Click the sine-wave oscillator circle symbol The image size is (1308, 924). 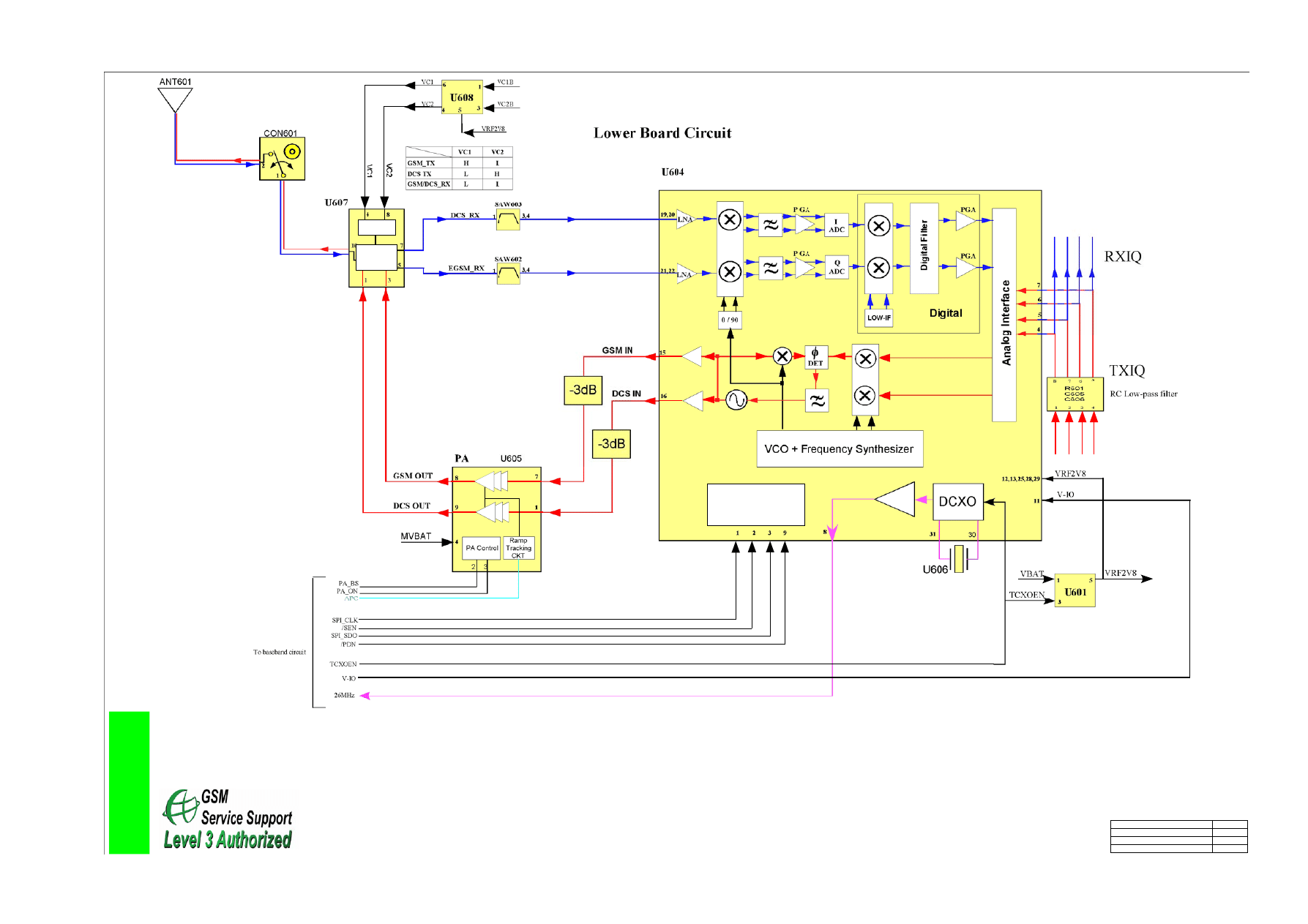point(736,399)
